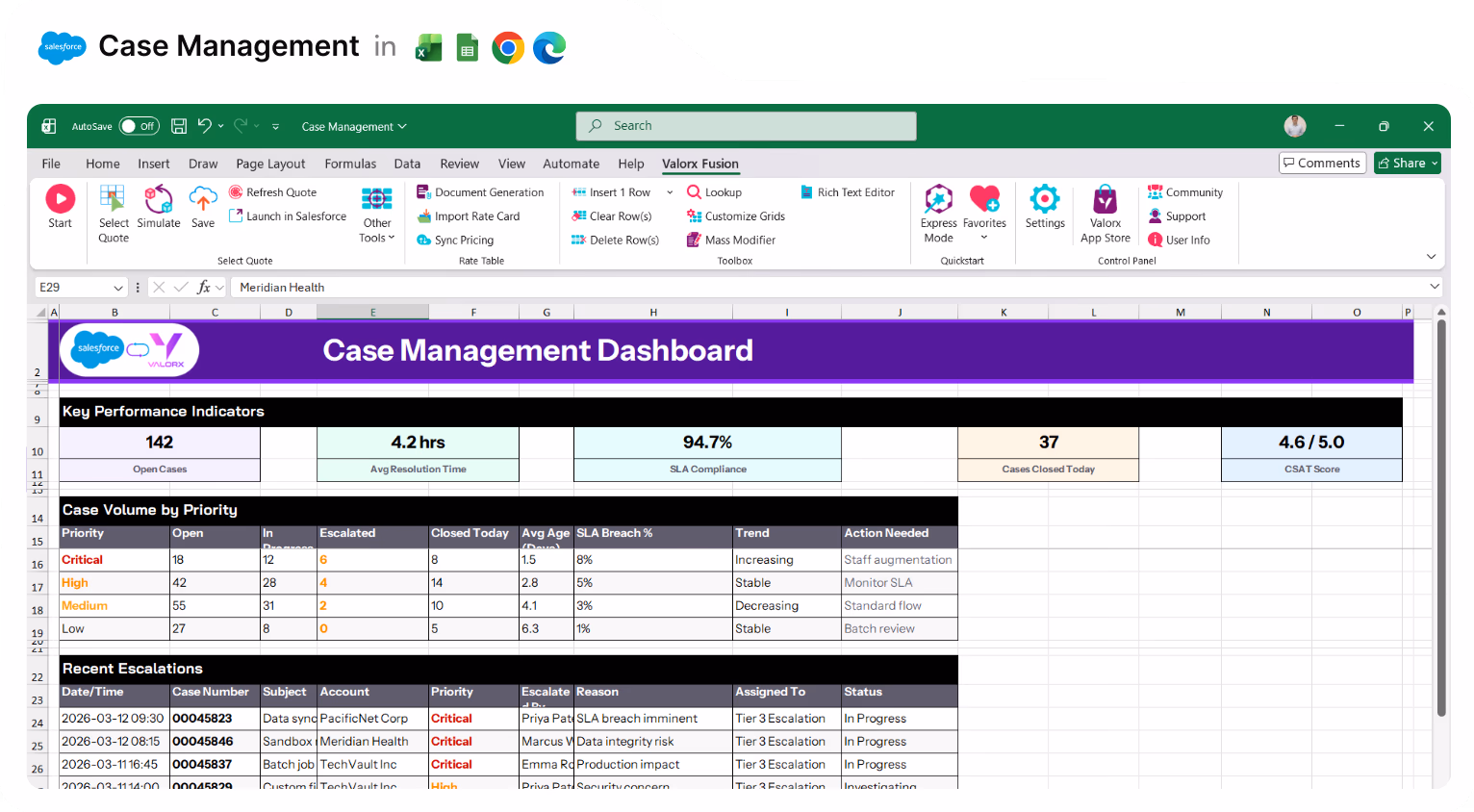Expand the Case Management workbook name dropdown
Image resolution: width=1474 pixels, height=812 pixels.
pyautogui.click(x=402, y=126)
